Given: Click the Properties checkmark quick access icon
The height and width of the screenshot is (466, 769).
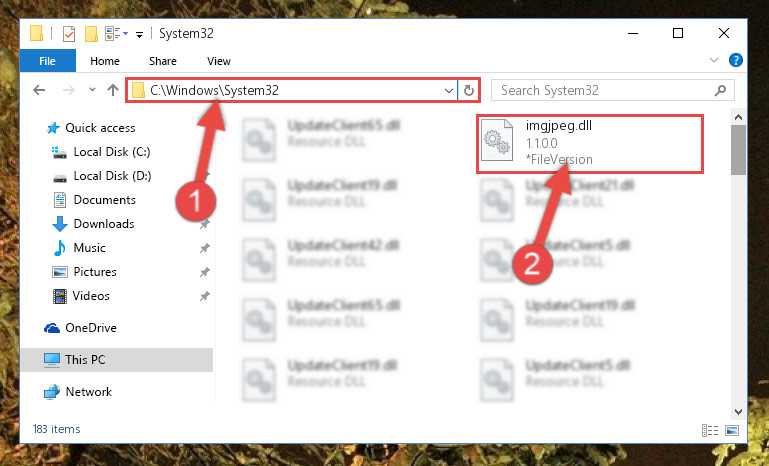Looking at the screenshot, I should (x=69, y=33).
